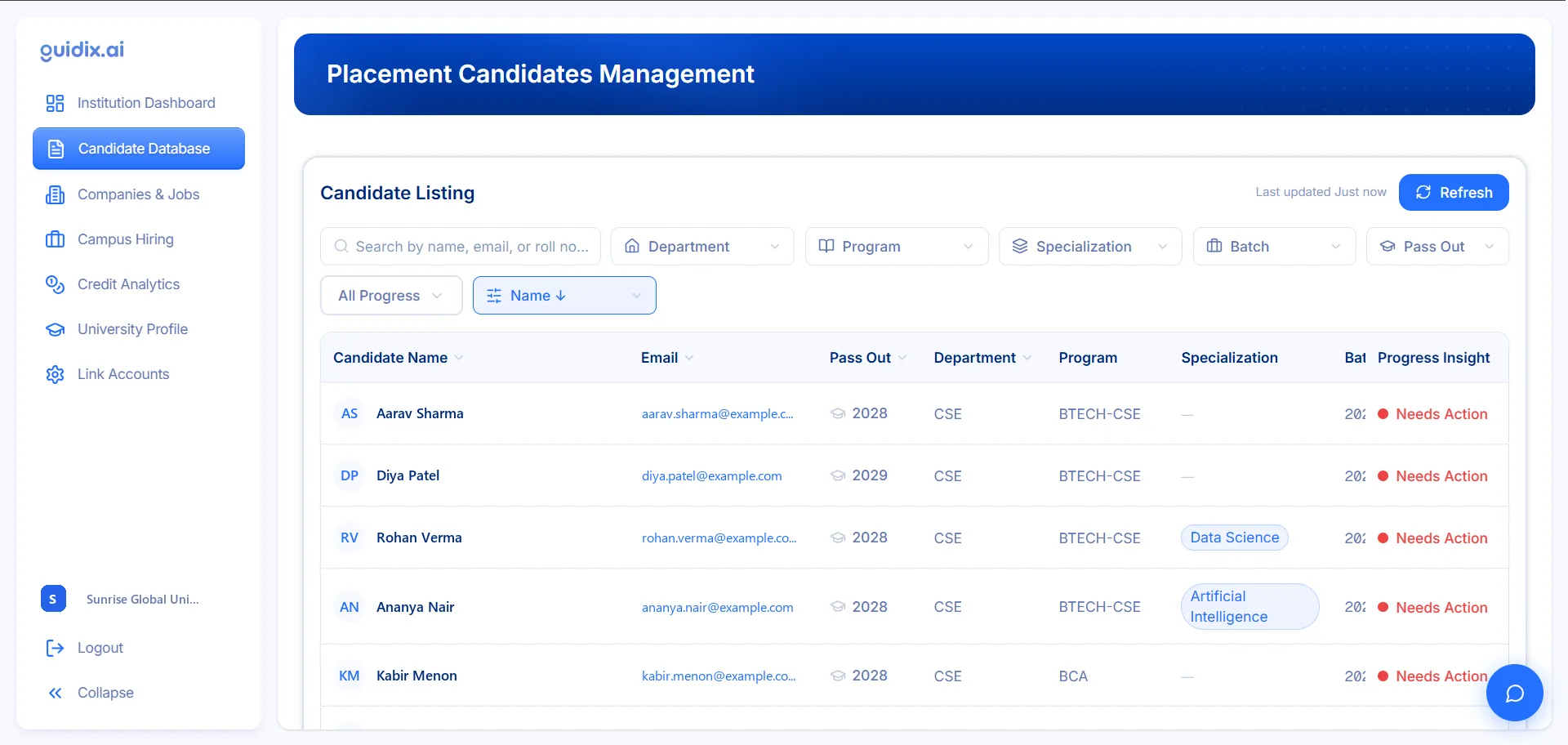1568x745 pixels.
Task: Select the Kabir Menon candidate name
Action: [416, 676]
